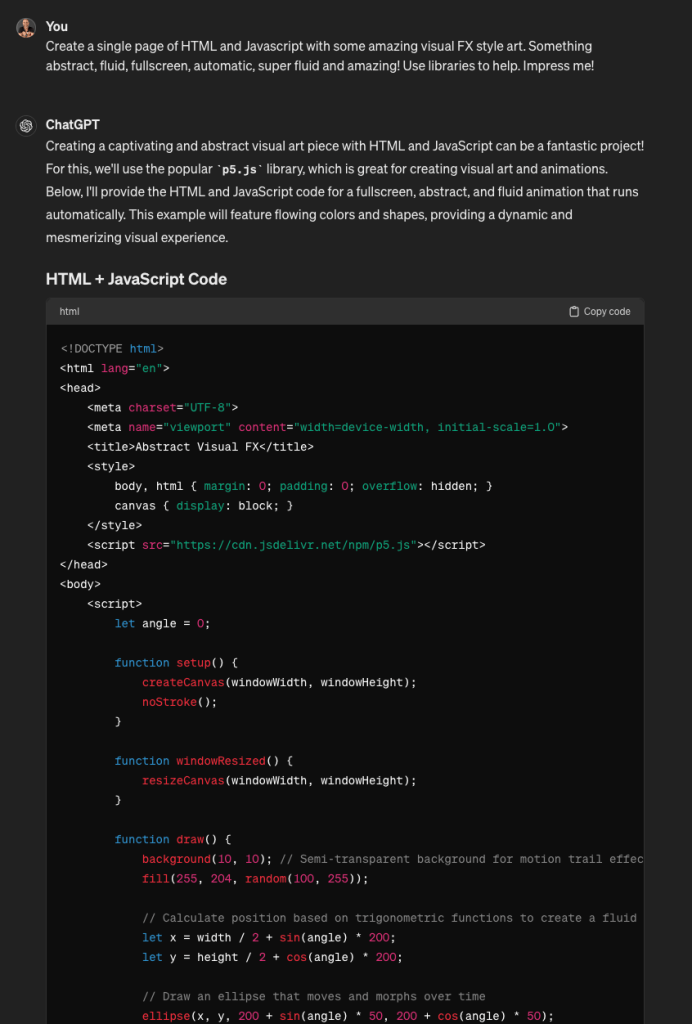This screenshot has width=692, height=1024.
Task: Click the "You" sender name
Action: point(57,26)
